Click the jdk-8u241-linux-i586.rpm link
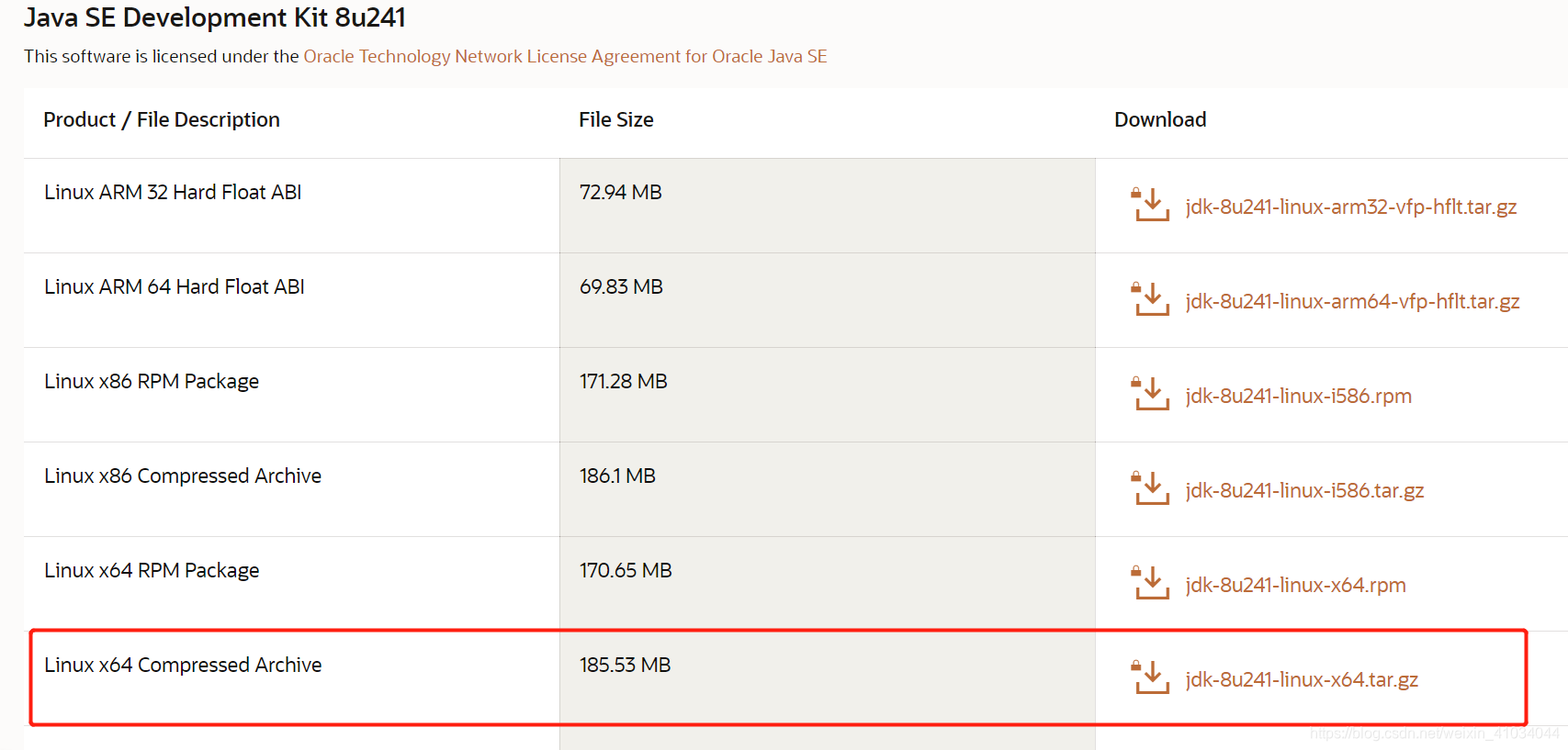The width and height of the screenshot is (1568, 750). click(x=1298, y=397)
